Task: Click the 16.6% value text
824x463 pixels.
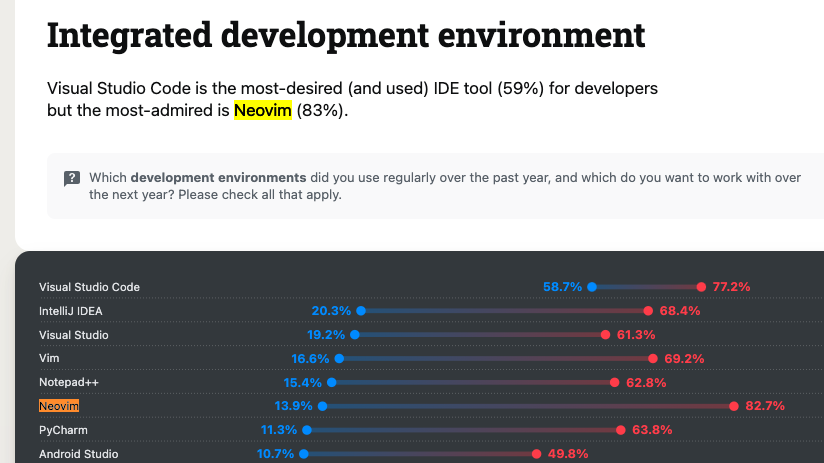Action: 310,358
